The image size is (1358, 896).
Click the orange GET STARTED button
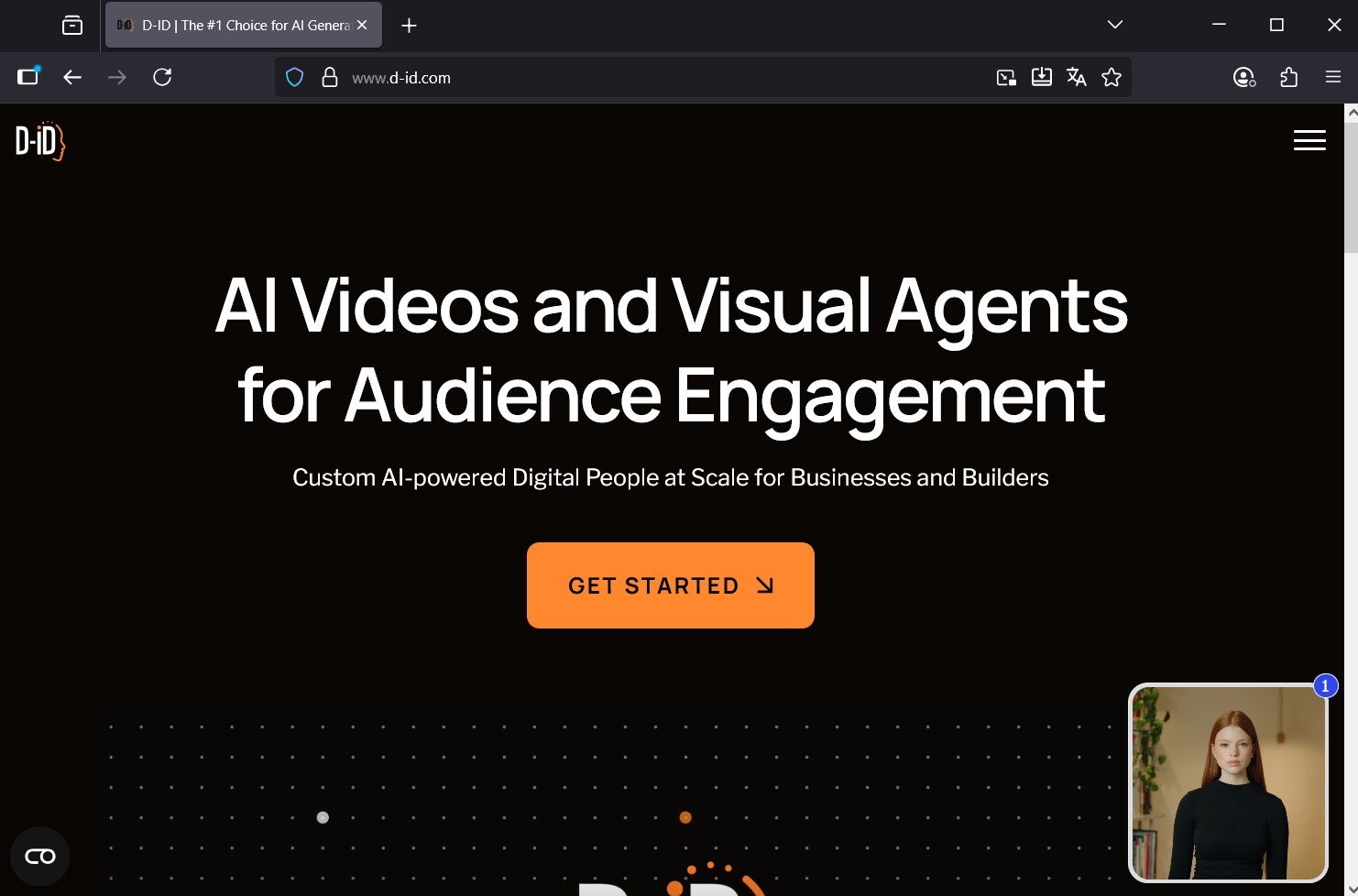670,585
